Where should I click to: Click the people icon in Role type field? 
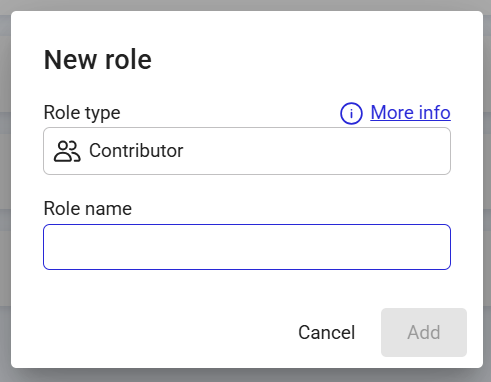coord(67,151)
